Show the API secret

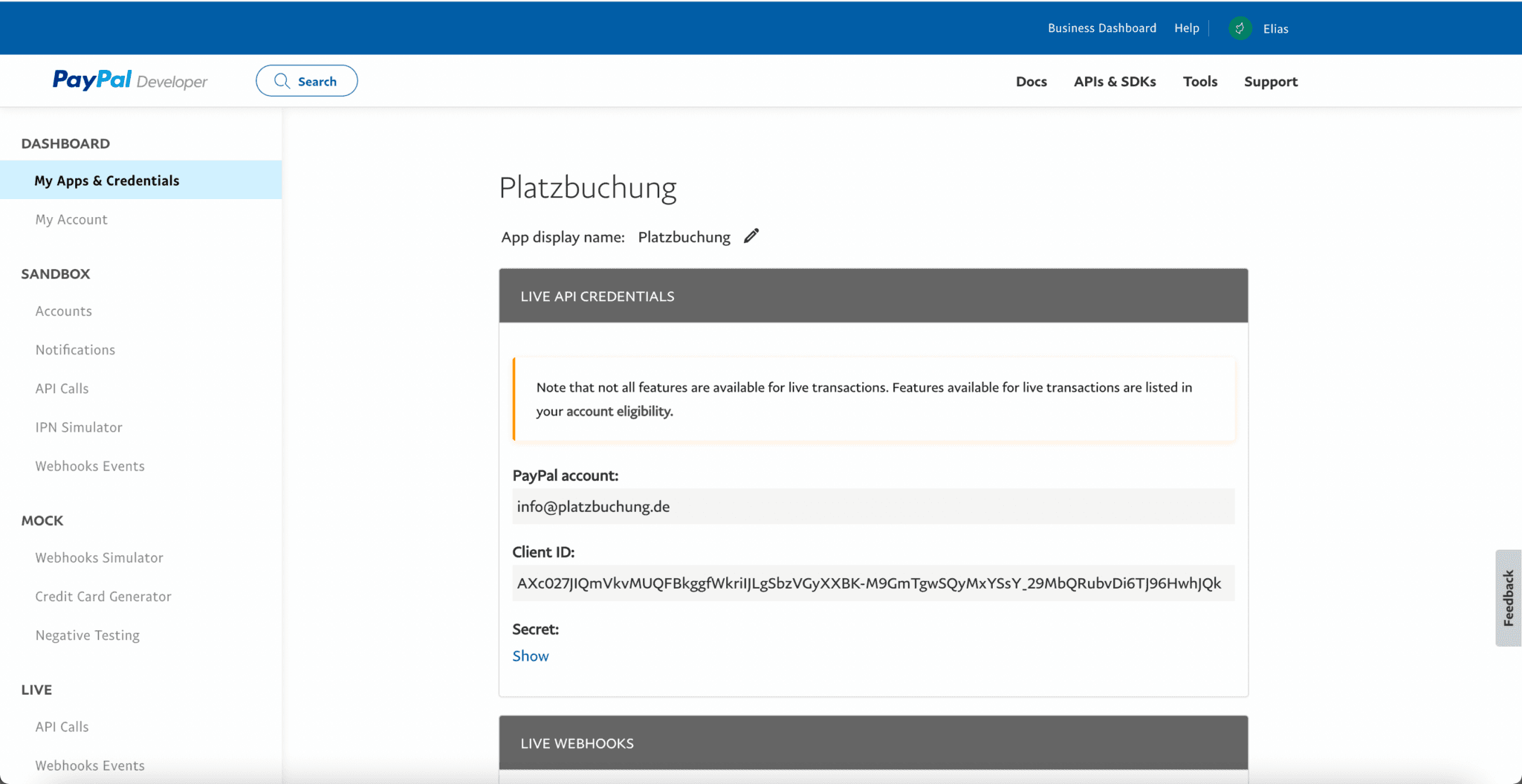click(531, 656)
